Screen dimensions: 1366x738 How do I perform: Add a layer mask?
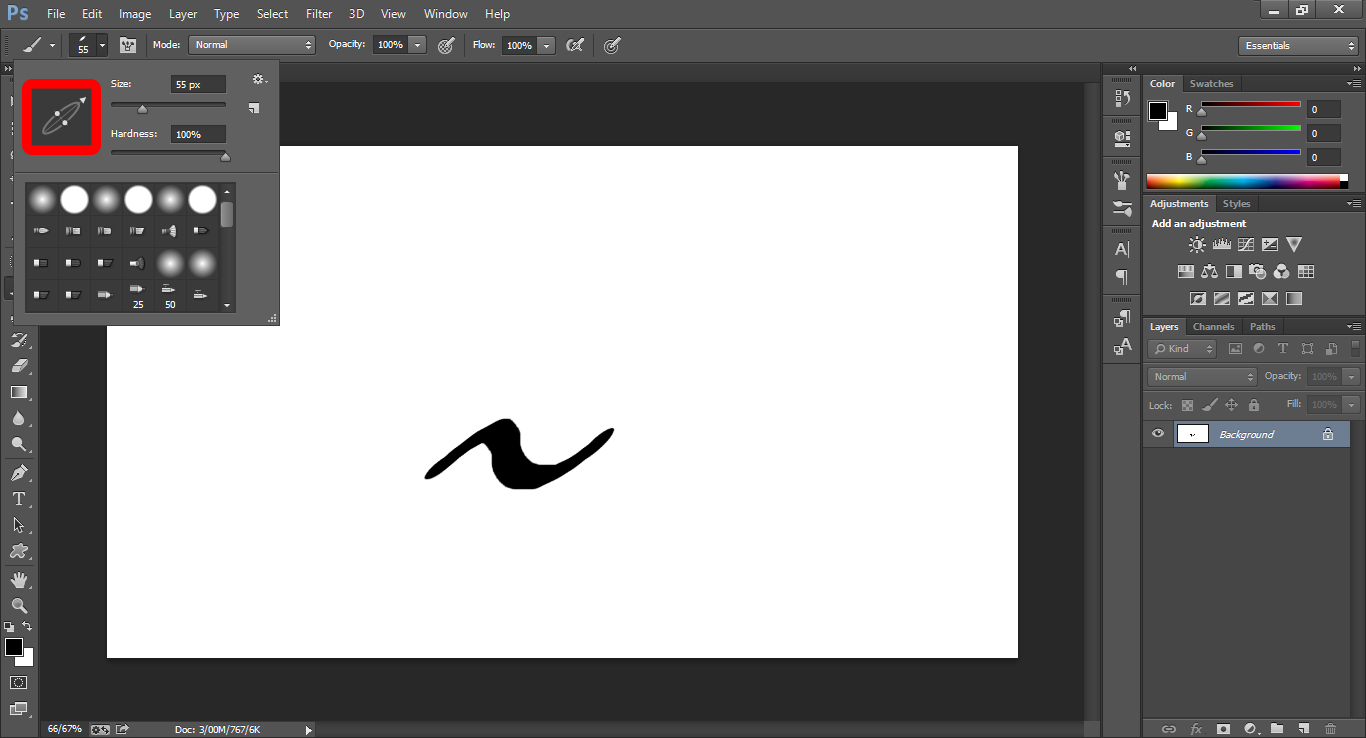click(1223, 729)
